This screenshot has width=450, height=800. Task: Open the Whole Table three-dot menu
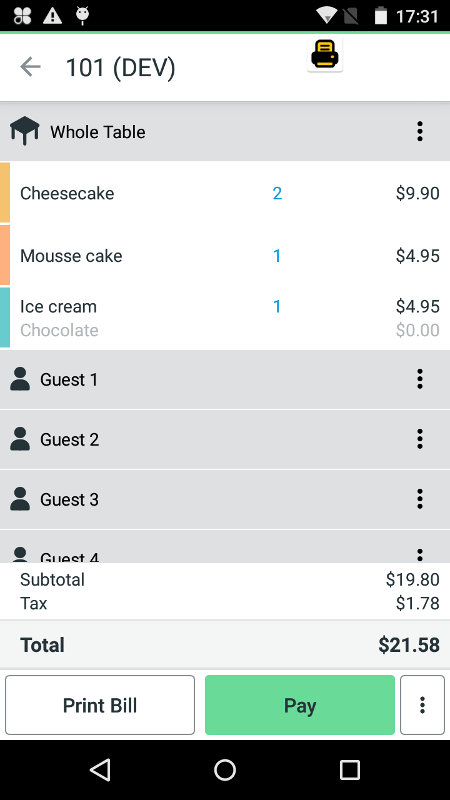(419, 132)
